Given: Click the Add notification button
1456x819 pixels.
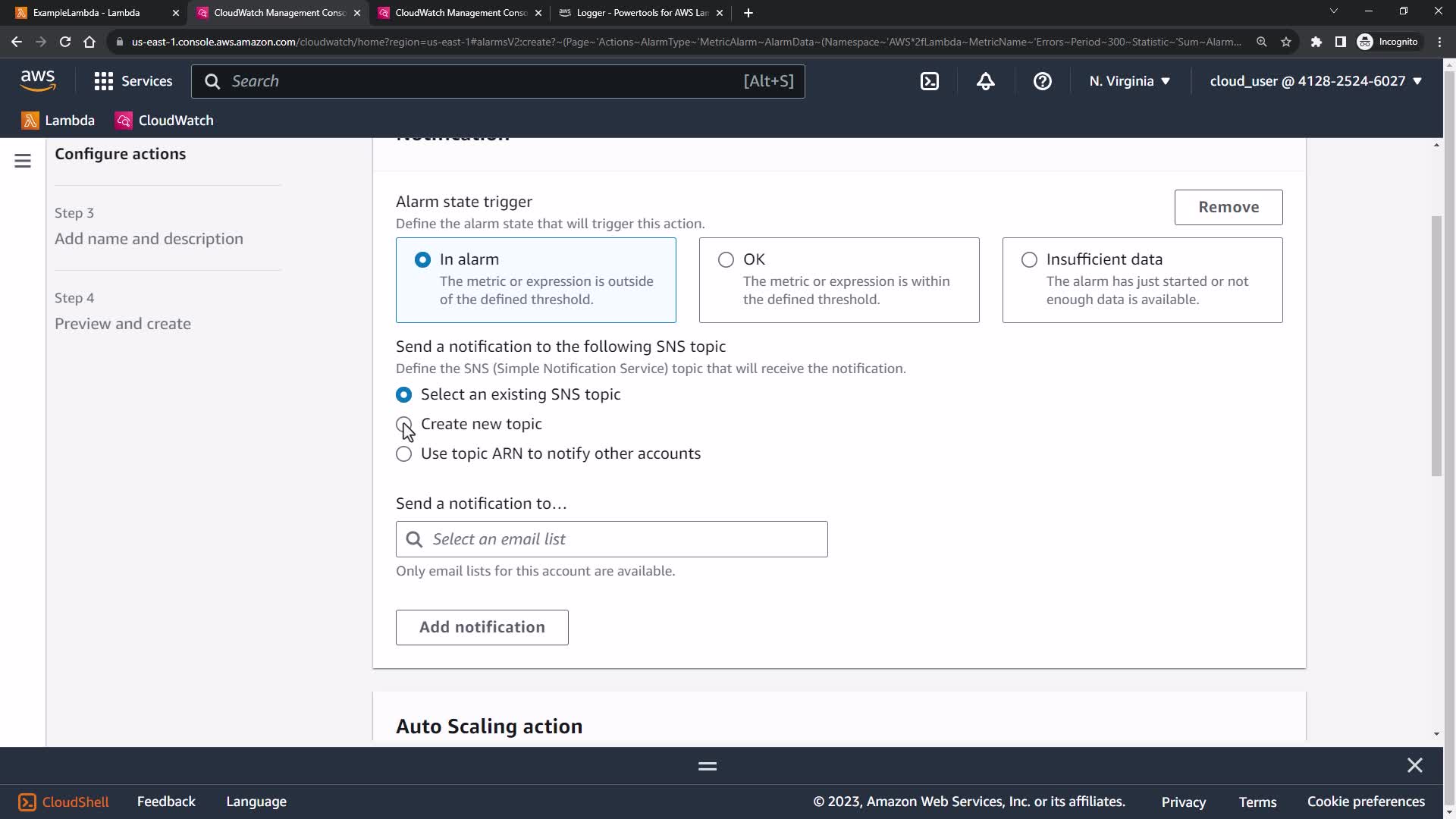Looking at the screenshot, I should point(482,627).
